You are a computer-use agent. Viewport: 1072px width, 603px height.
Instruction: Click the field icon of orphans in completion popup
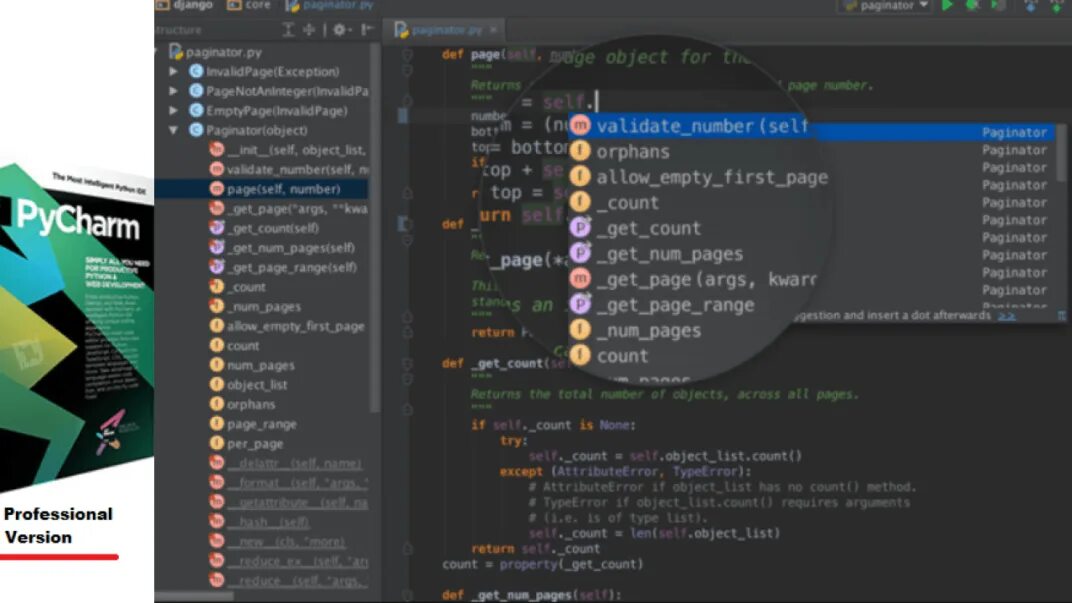tap(580, 151)
